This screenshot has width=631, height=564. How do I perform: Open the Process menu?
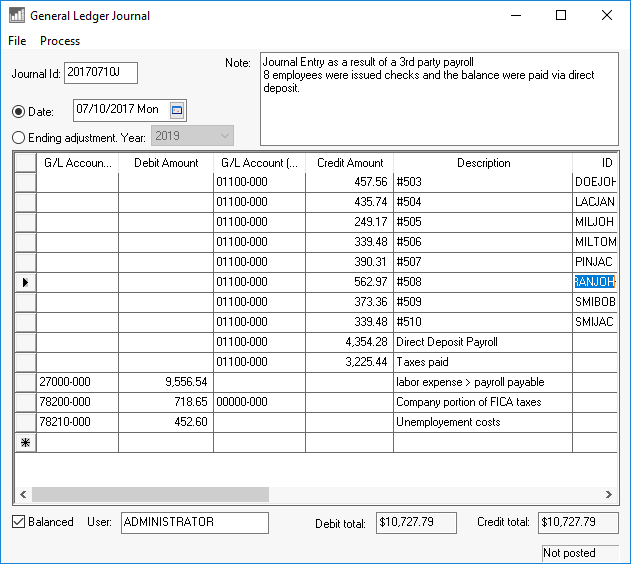(60, 41)
